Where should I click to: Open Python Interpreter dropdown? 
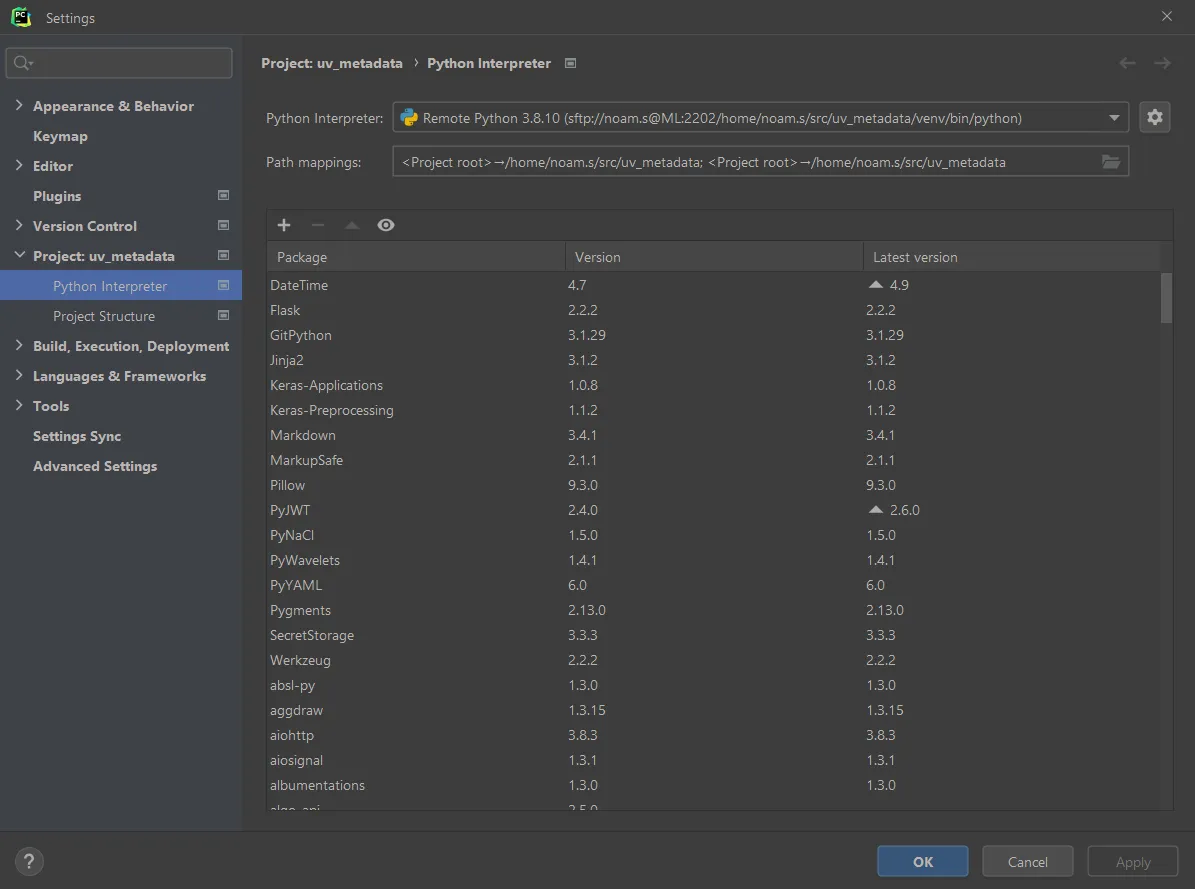pyautogui.click(x=760, y=117)
